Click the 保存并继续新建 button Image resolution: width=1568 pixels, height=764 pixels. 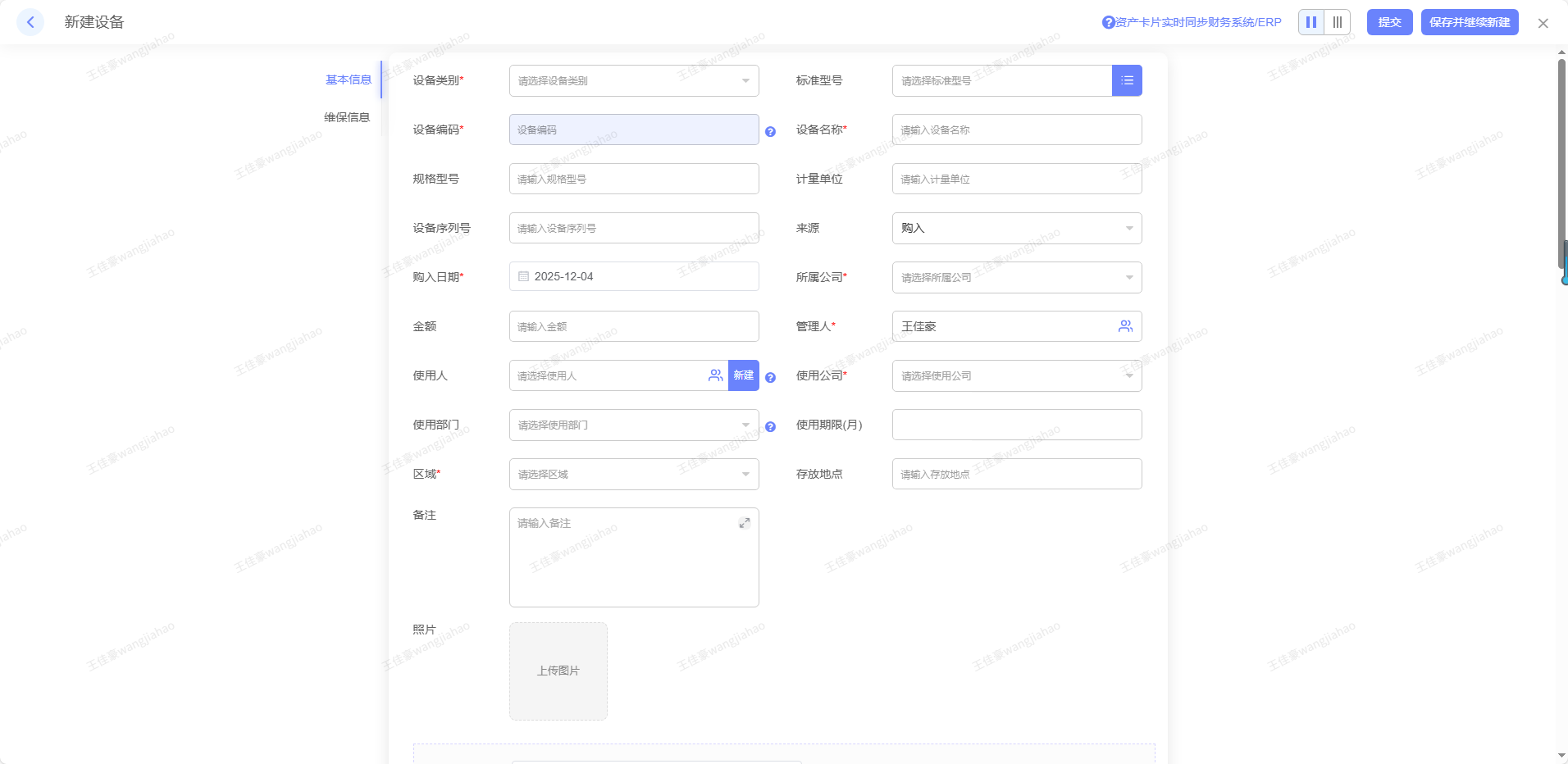(x=1469, y=22)
